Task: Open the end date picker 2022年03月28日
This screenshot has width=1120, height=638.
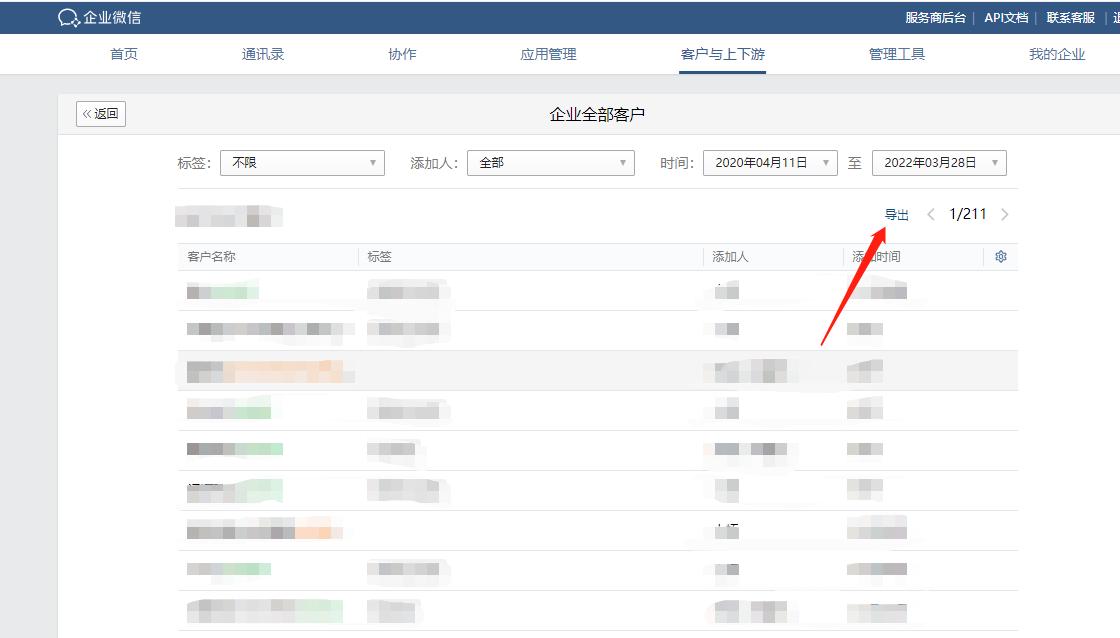Action: (940, 162)
